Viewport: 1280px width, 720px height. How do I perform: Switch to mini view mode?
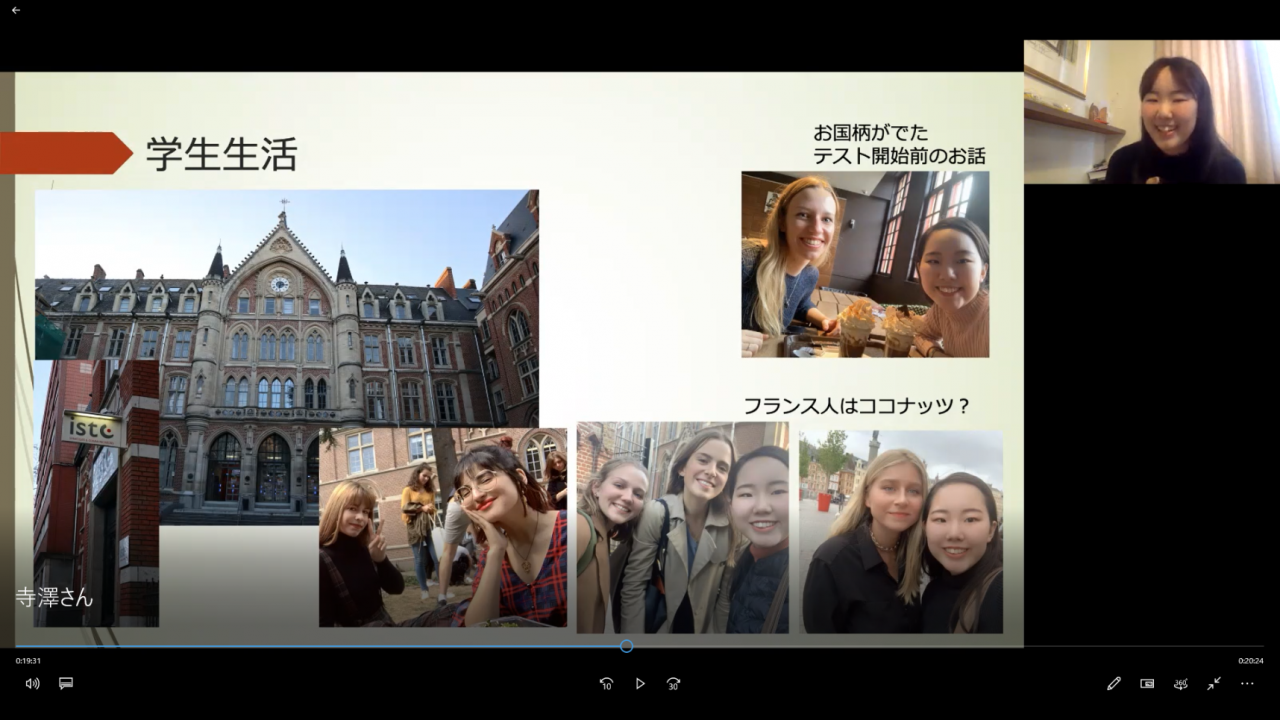pyautogui.click(x=1147, y=683)
